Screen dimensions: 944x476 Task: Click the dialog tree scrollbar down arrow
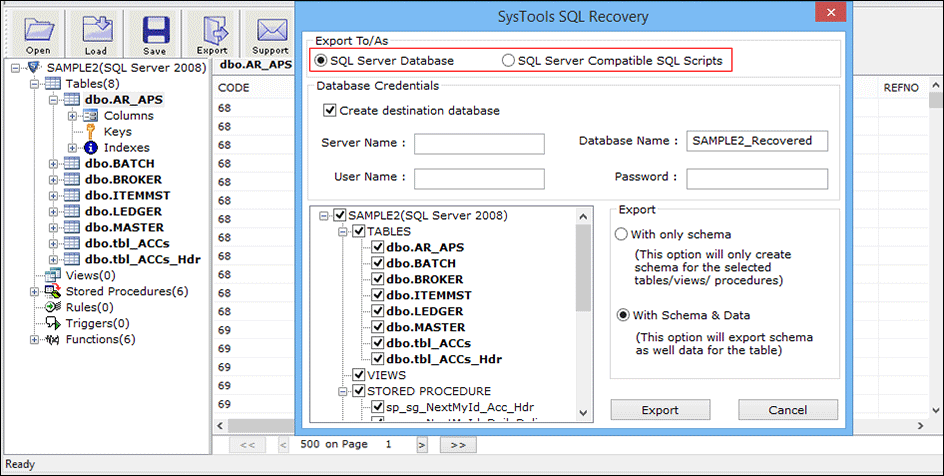point(583,413)
